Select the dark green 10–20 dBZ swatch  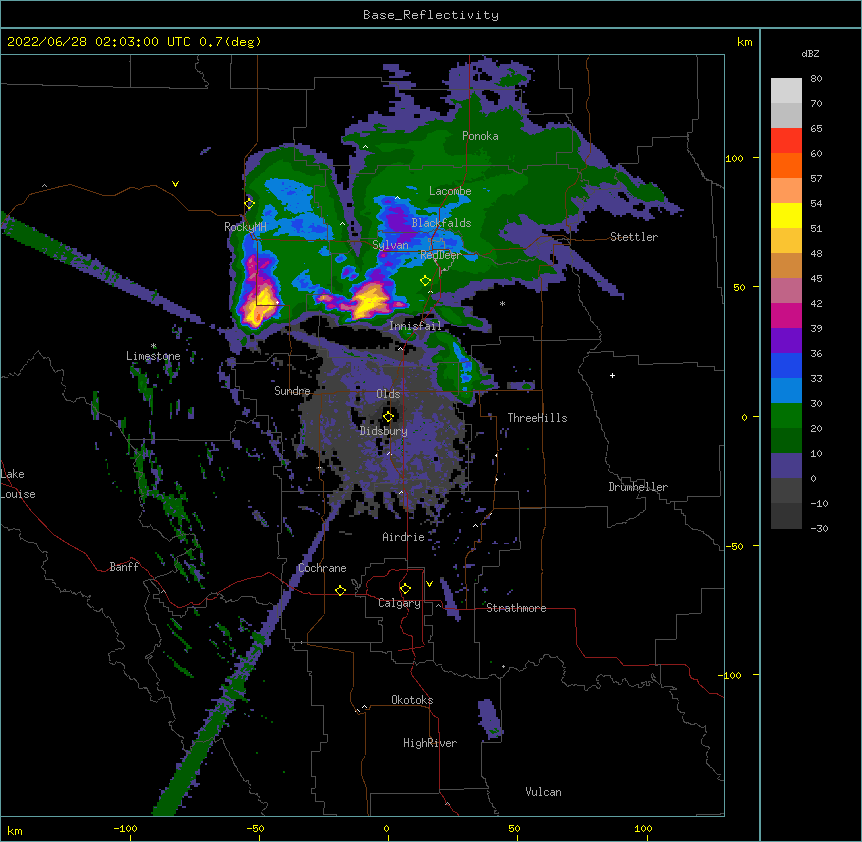tap(786, 441)
